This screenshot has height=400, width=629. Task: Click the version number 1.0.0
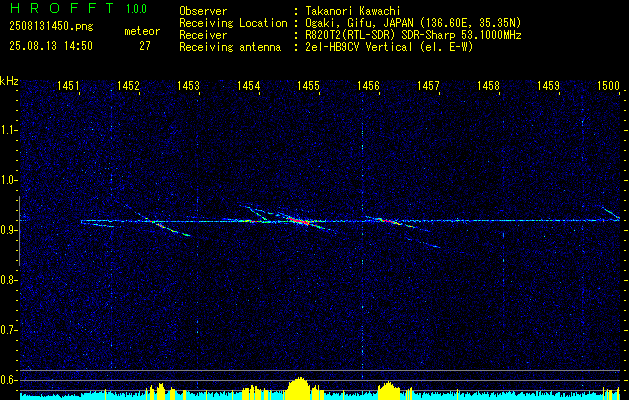click(x=136, y=9)
